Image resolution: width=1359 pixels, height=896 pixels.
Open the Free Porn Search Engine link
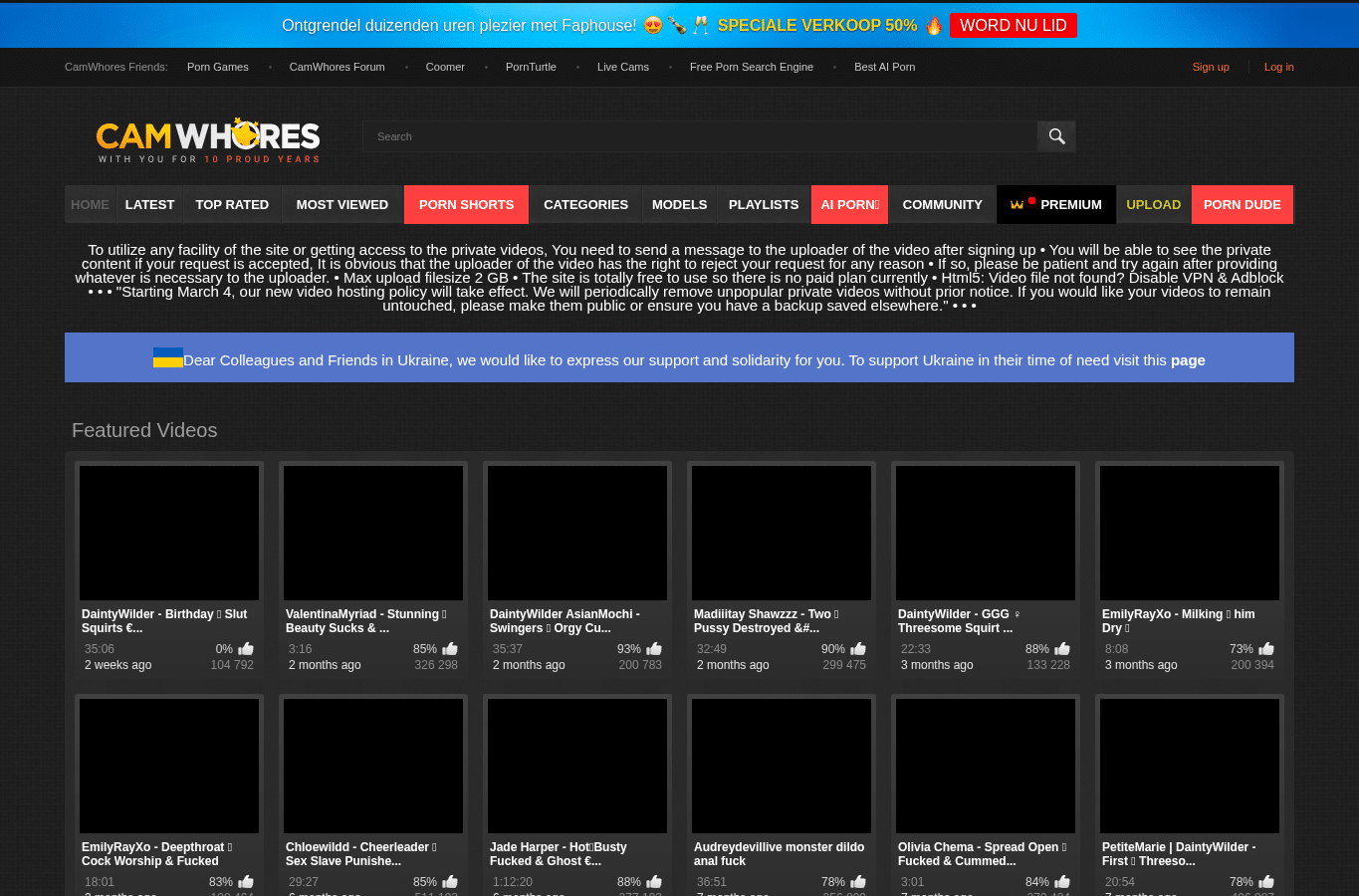[x=752, y=67]
